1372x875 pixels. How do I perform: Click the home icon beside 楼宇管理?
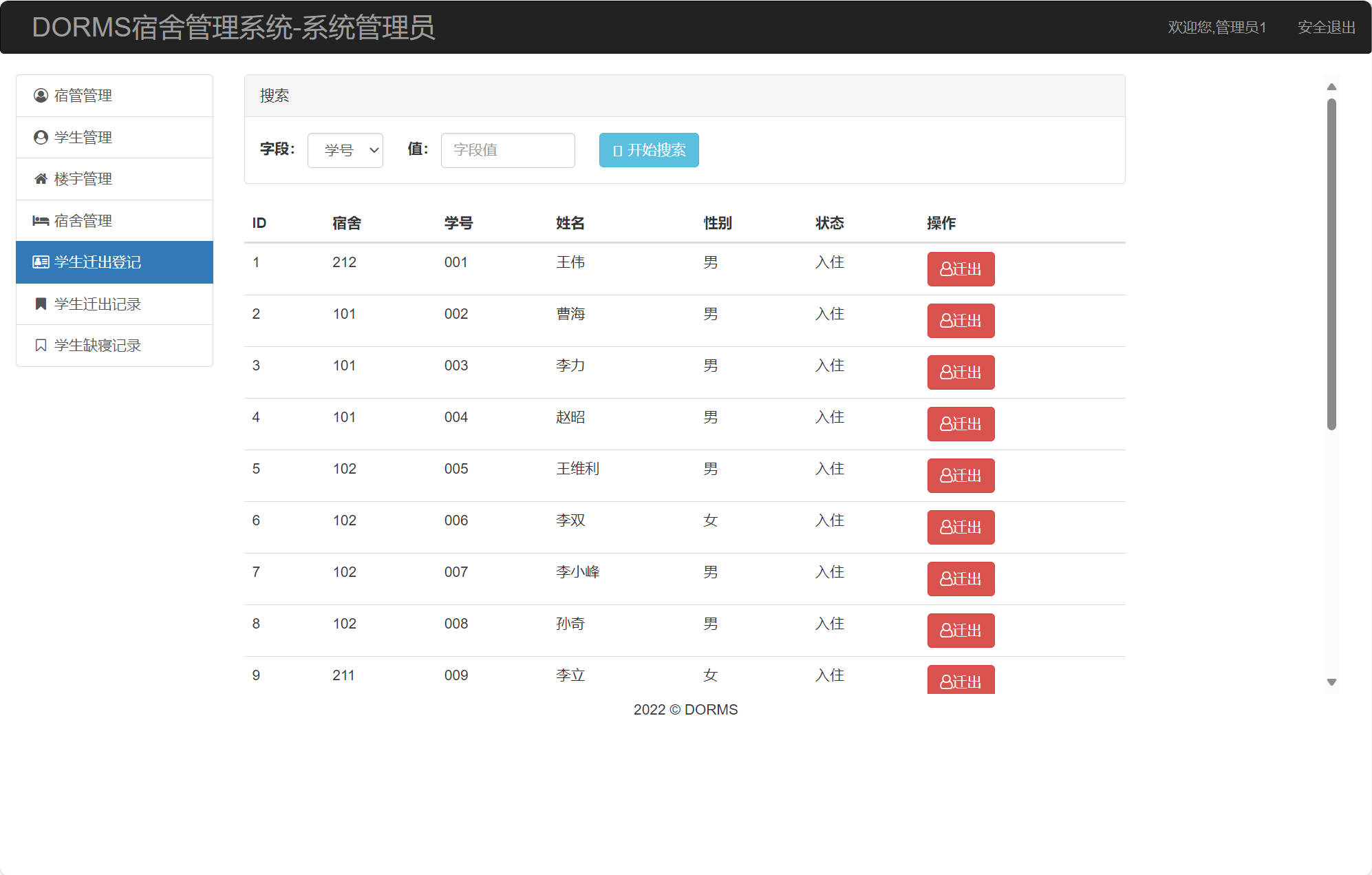(39, 179)
